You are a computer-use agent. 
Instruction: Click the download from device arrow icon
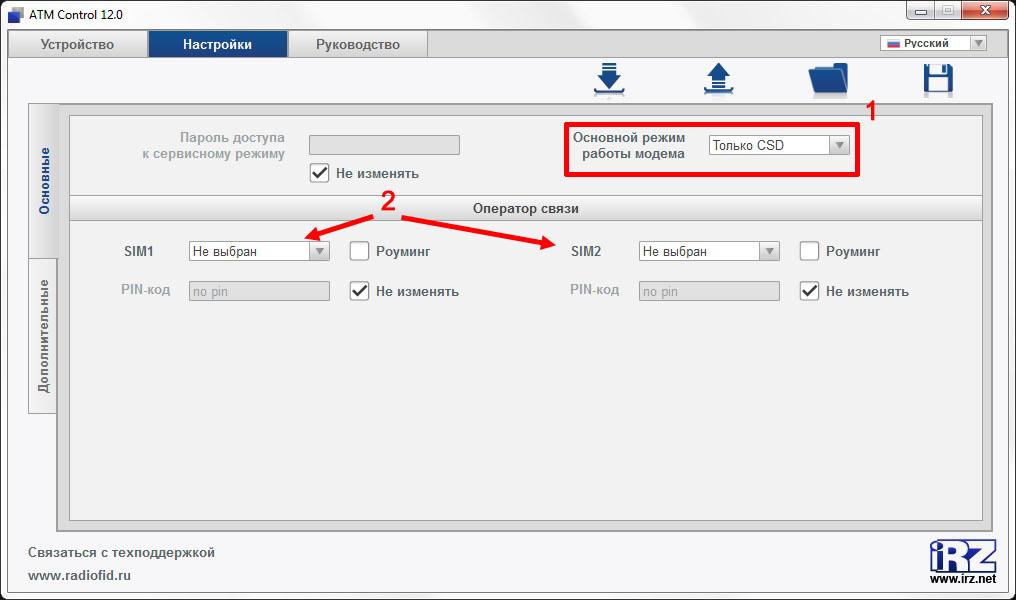[608, 79]
